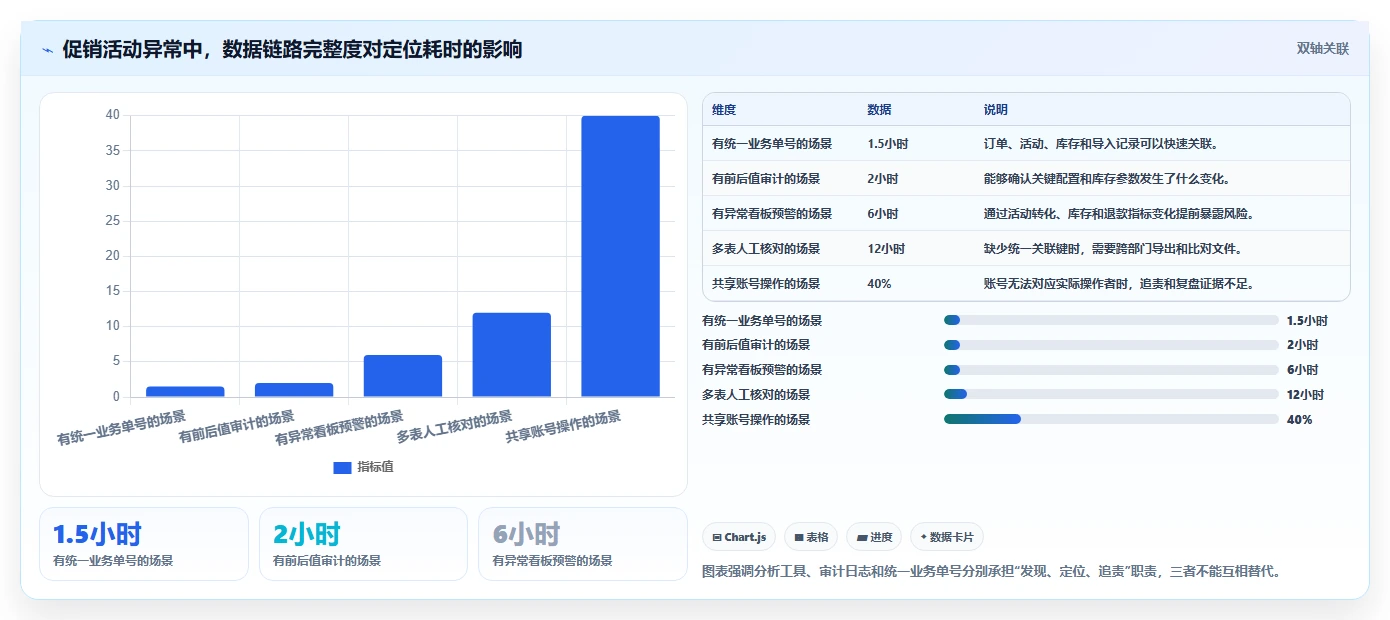Viewport: 1390px width, 620px height.
Task: Click the 40% value beside its progress bar
Action: (1299, 420)
